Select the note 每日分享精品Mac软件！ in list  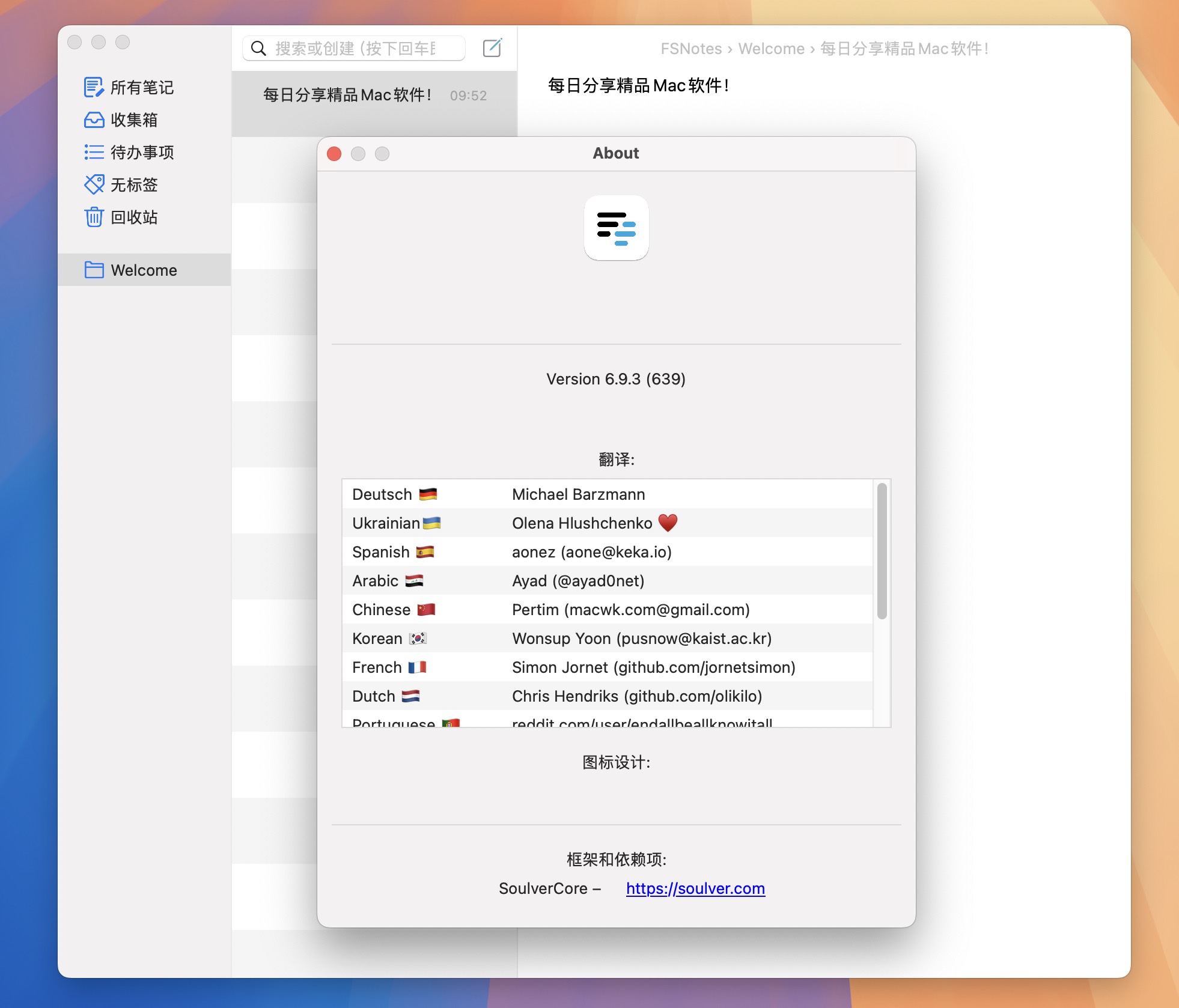coord(374,103)
